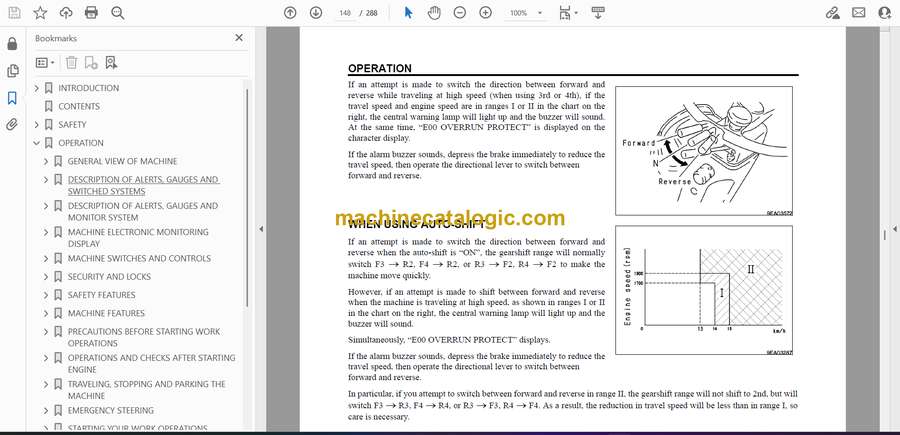The height and width of the screenshot is (435, 900).
Task: Open the share with others icon
Action: click(x=885, y=13)
